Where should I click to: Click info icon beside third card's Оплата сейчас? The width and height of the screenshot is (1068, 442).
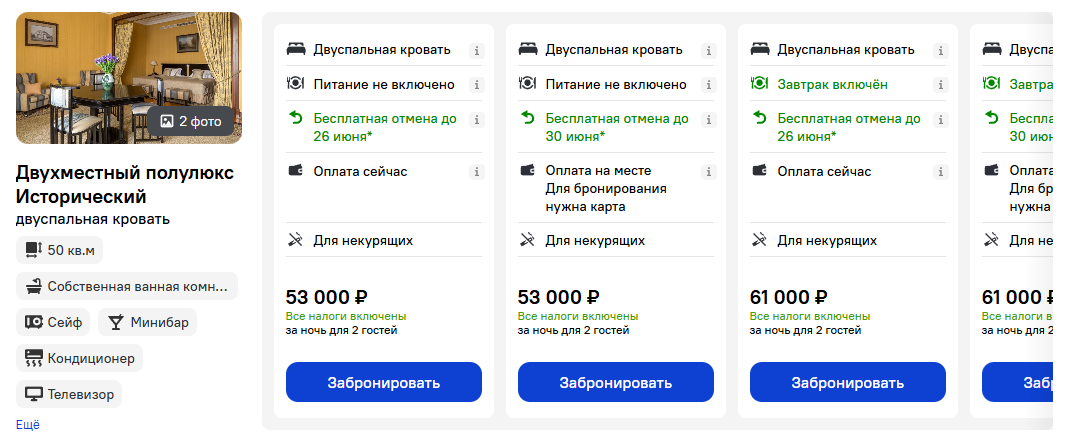pos(941,172)
